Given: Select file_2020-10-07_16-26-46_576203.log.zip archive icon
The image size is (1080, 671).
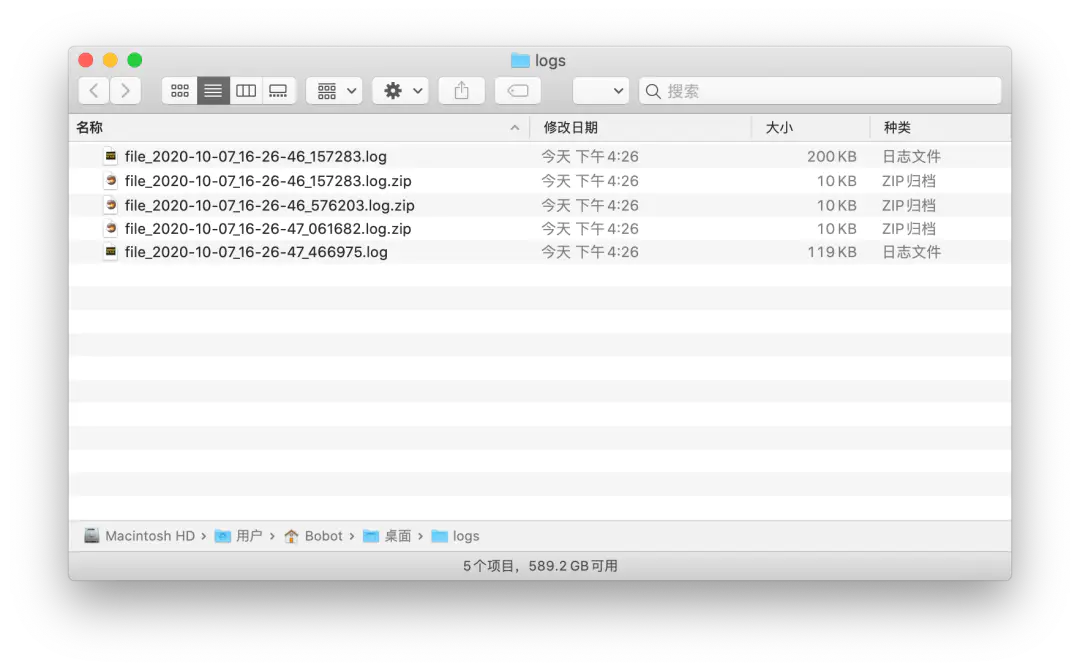Looking at the screenshot, I should [111, 205].
